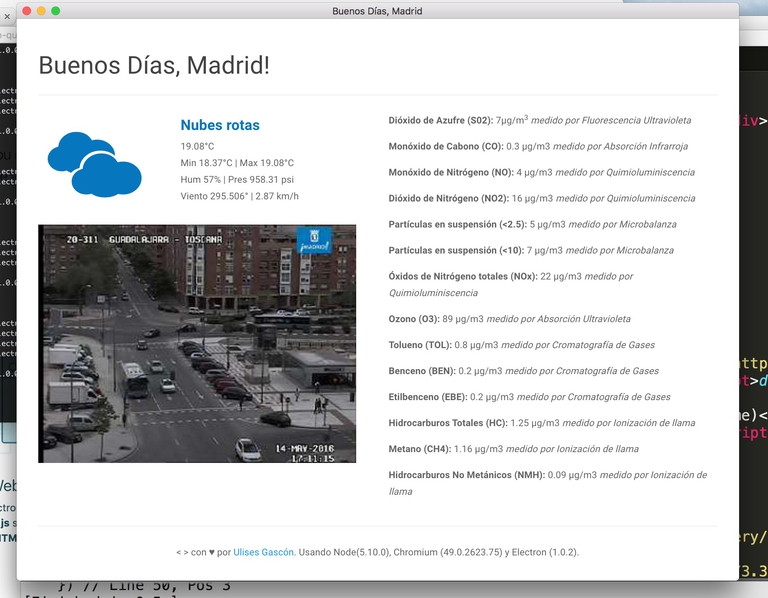Maximize the window with the green button
The width and height of the screenshot is (768, 598).
(56, 11)
